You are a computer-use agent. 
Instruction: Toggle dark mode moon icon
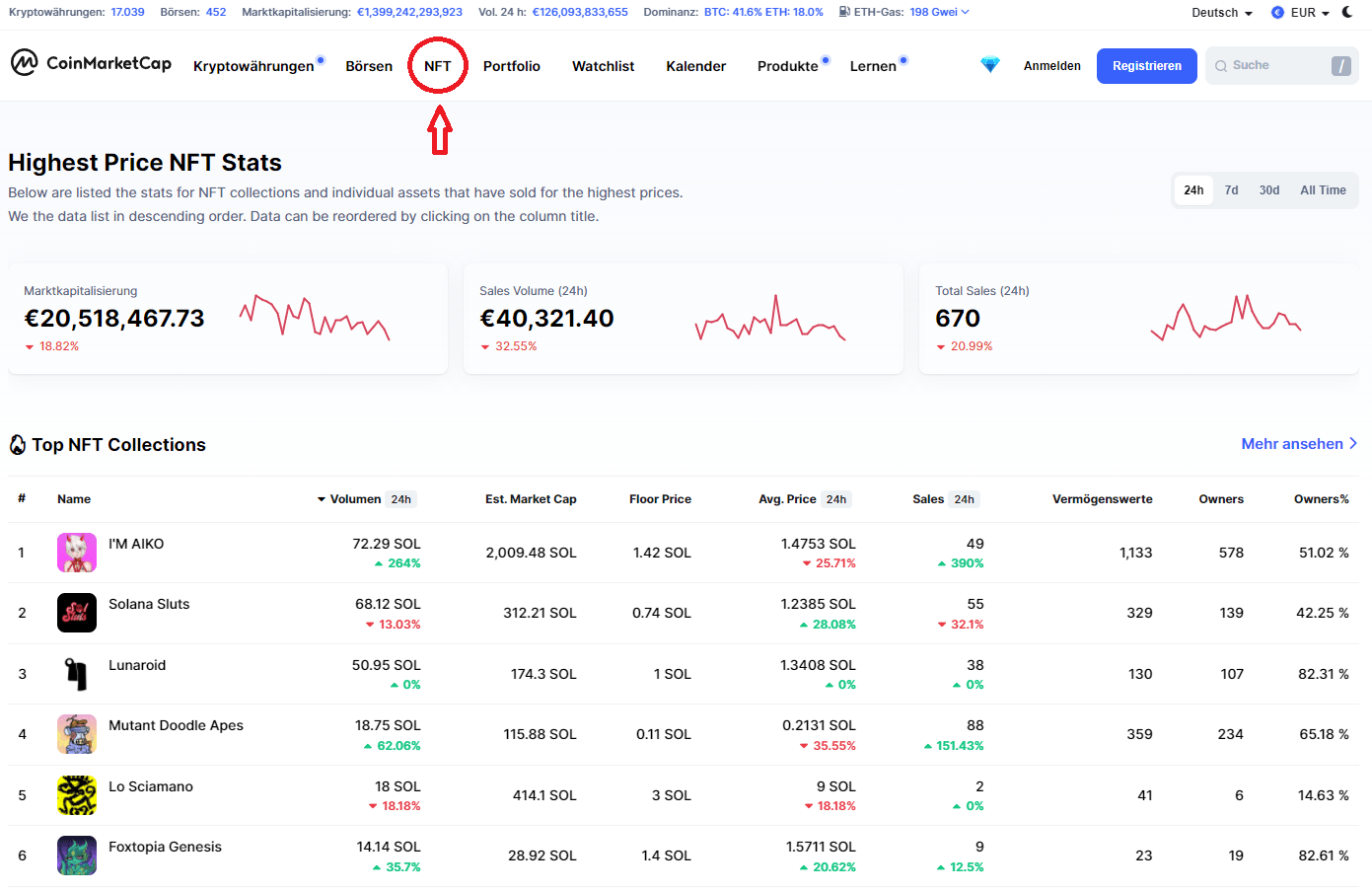[1347, 13]
